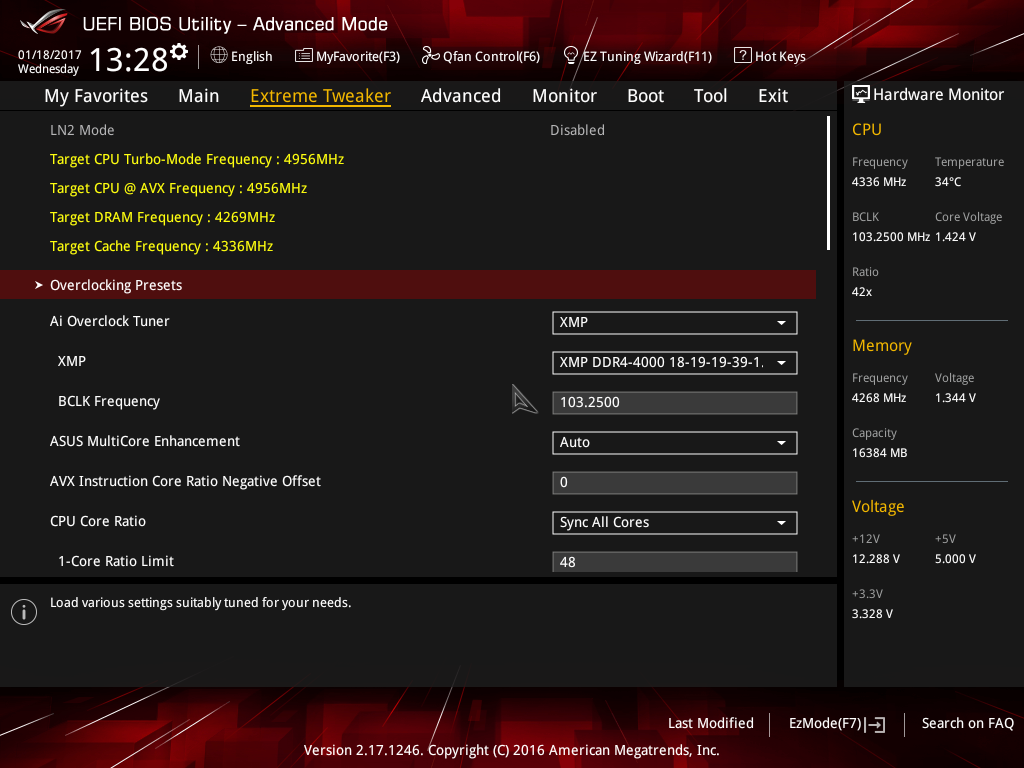Click the EZ Tuning Wizard bulb icon
Viewport: 1024px width, 768px height.
[x=571, y=56]
